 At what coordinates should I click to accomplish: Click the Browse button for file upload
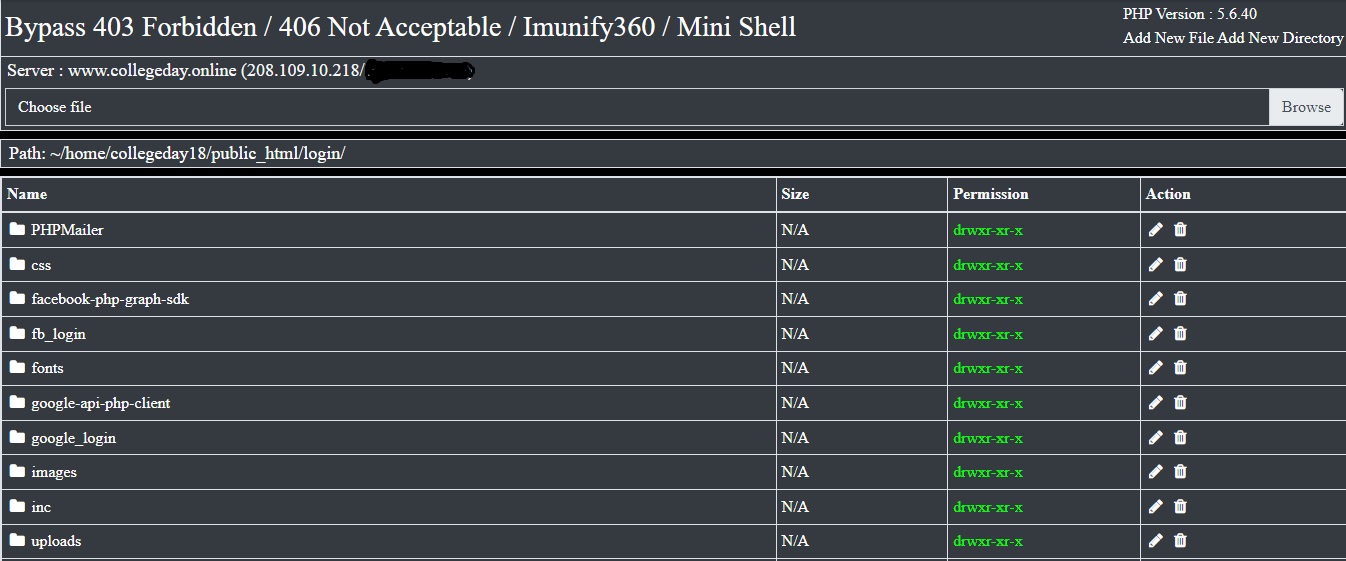point(1306,107)
